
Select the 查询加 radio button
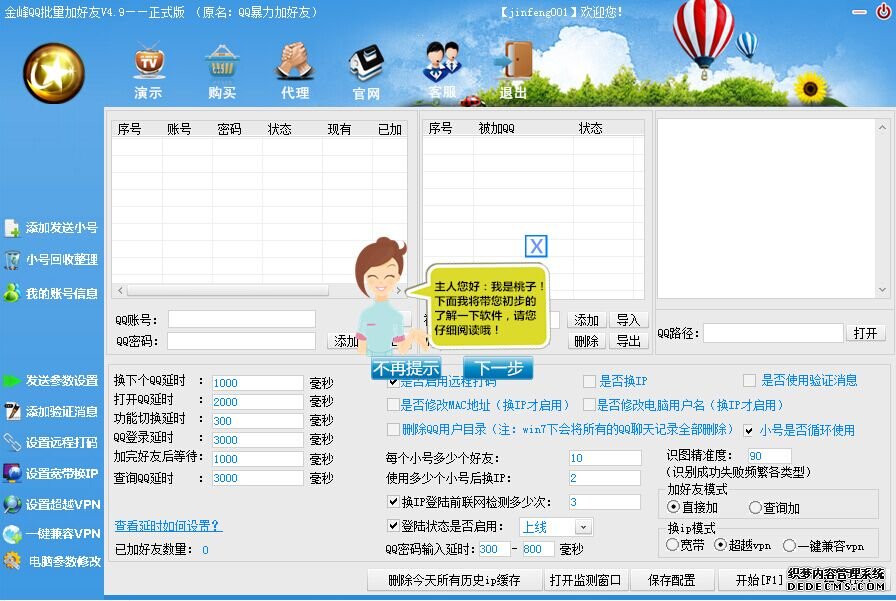coord(755,508)
